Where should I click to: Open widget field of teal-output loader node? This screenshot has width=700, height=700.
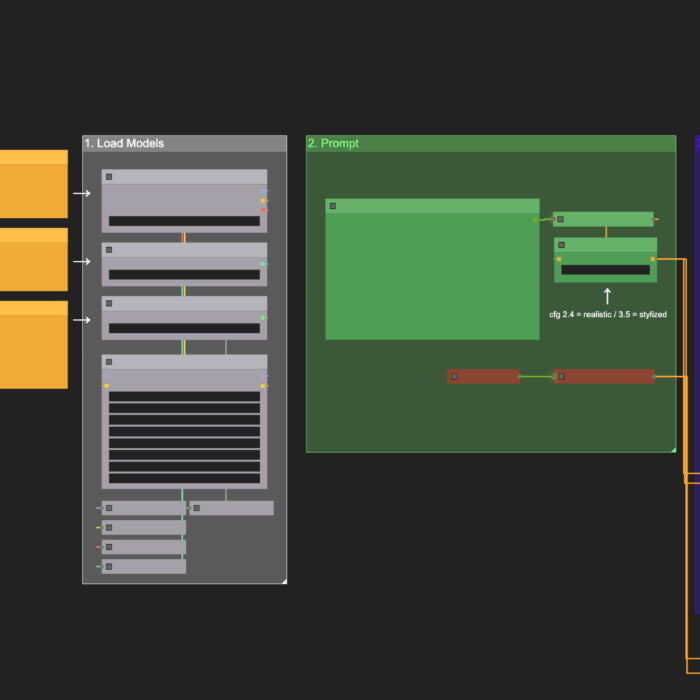[x=184, y=275]
